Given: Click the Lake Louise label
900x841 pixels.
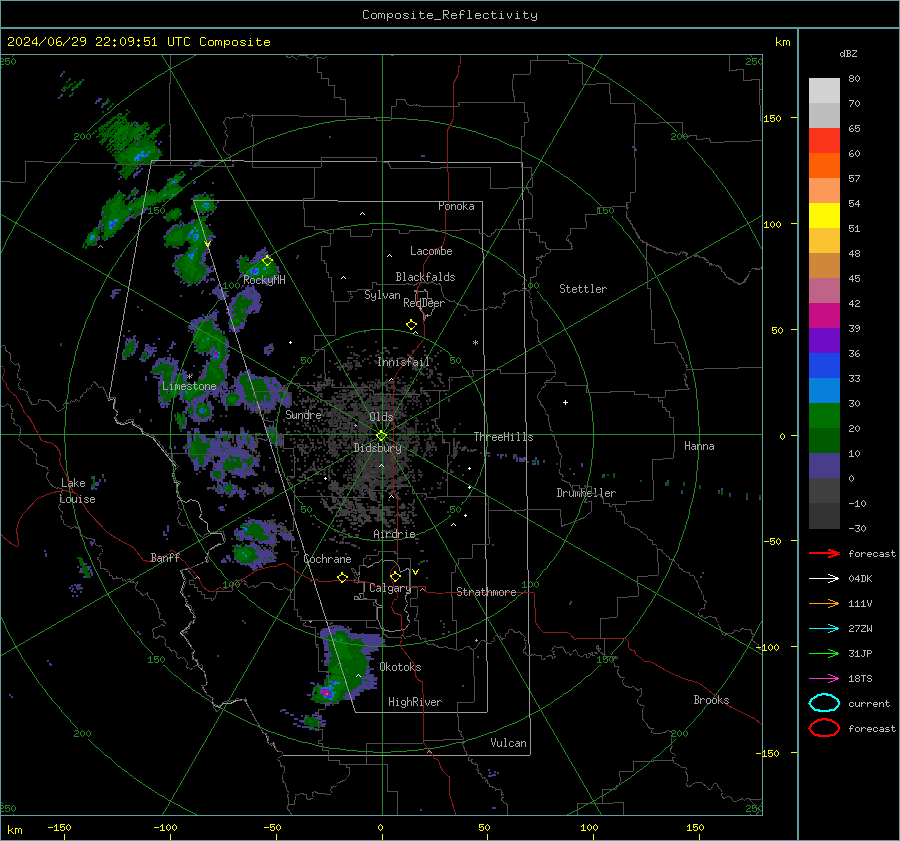Looking at the screenshot, I should (78, 491).
